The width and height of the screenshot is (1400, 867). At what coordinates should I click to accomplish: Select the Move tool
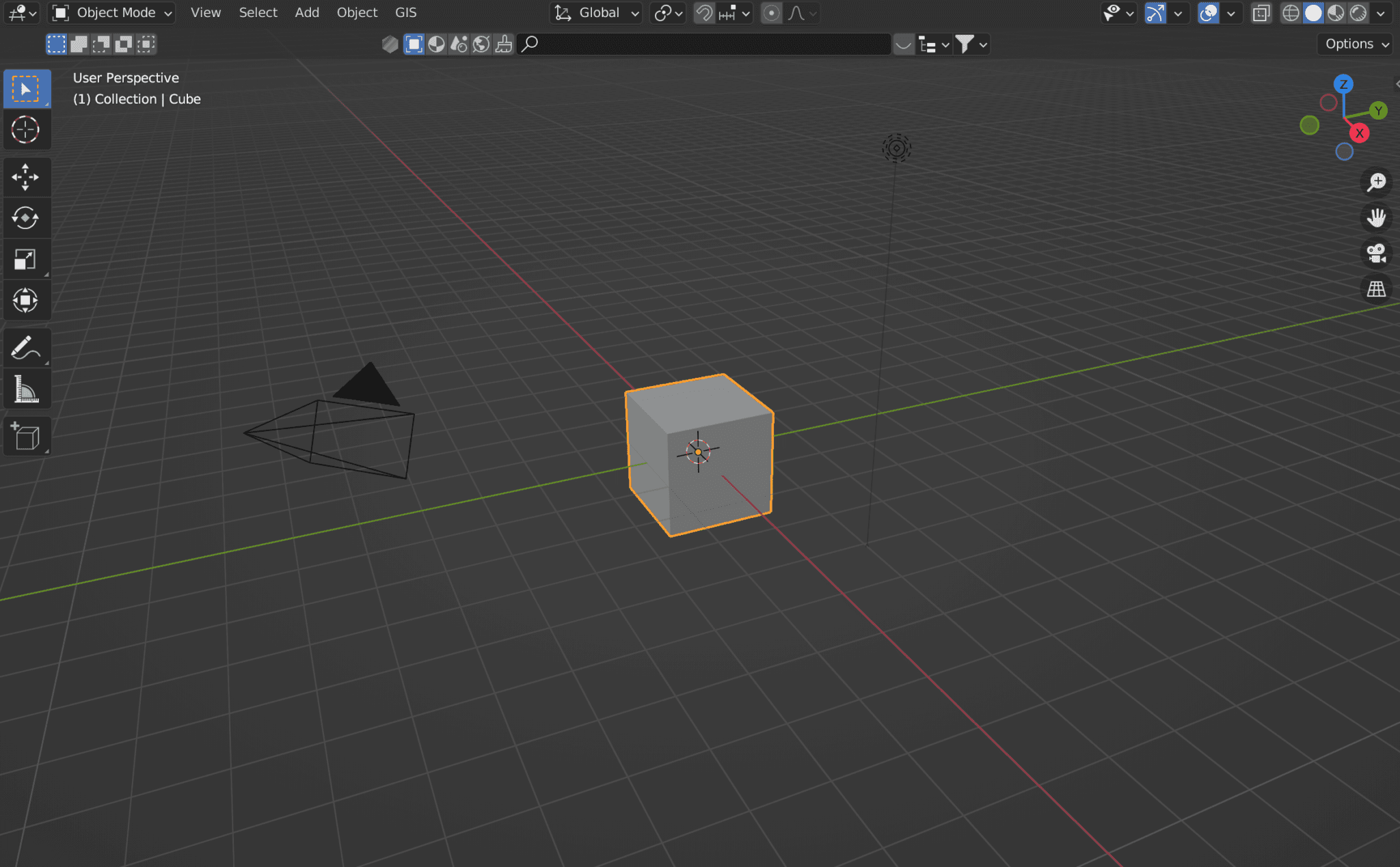point(27,177)
